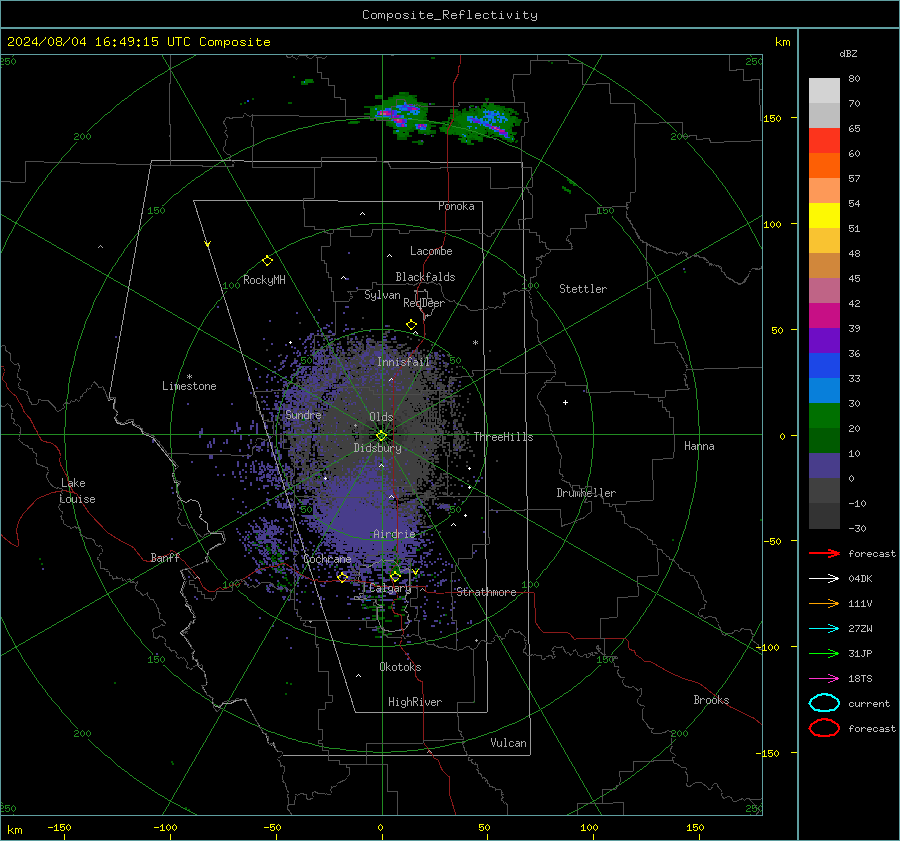
Task: Click the red 'forecast' ellipse legend icon
Action: (824, 728)
